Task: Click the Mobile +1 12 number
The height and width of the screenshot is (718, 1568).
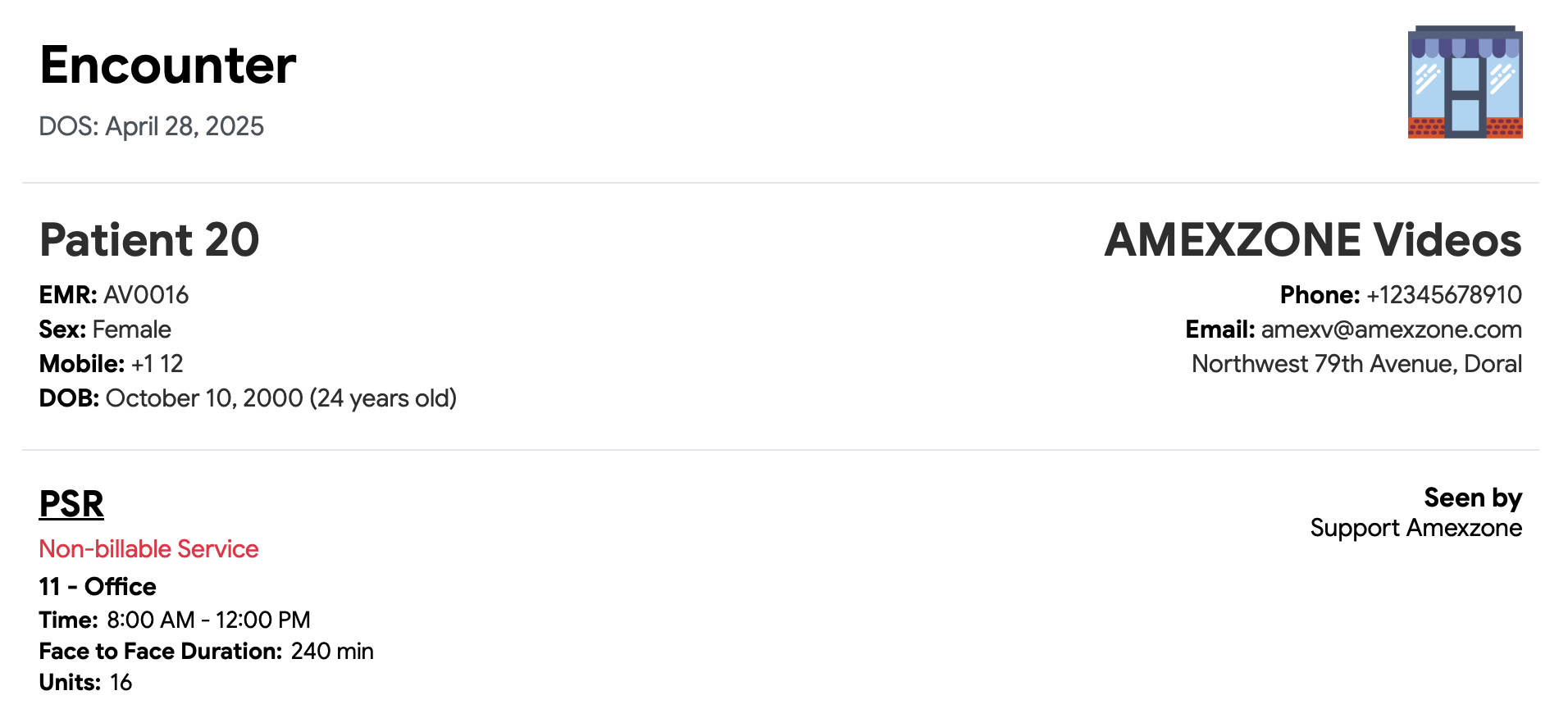Action: pos(157,364)
